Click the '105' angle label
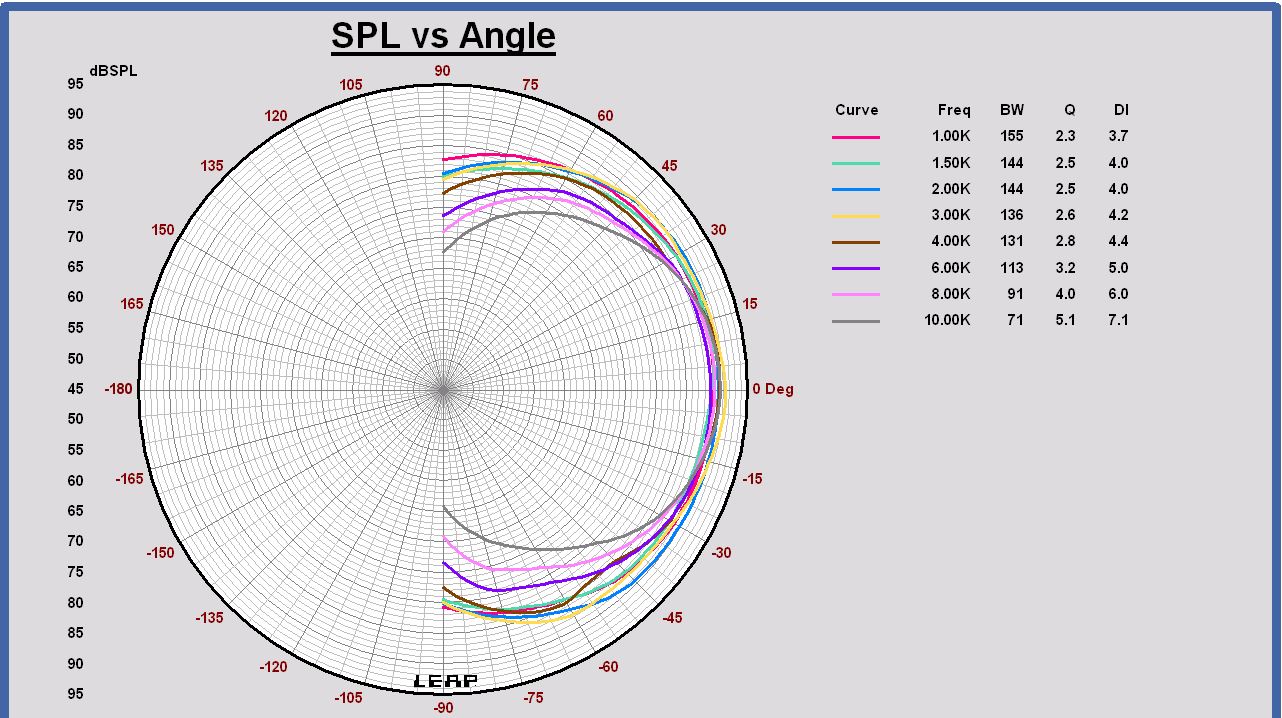Image resolution: width=1282 pixels, height=718 pixels. pos(351,85)
